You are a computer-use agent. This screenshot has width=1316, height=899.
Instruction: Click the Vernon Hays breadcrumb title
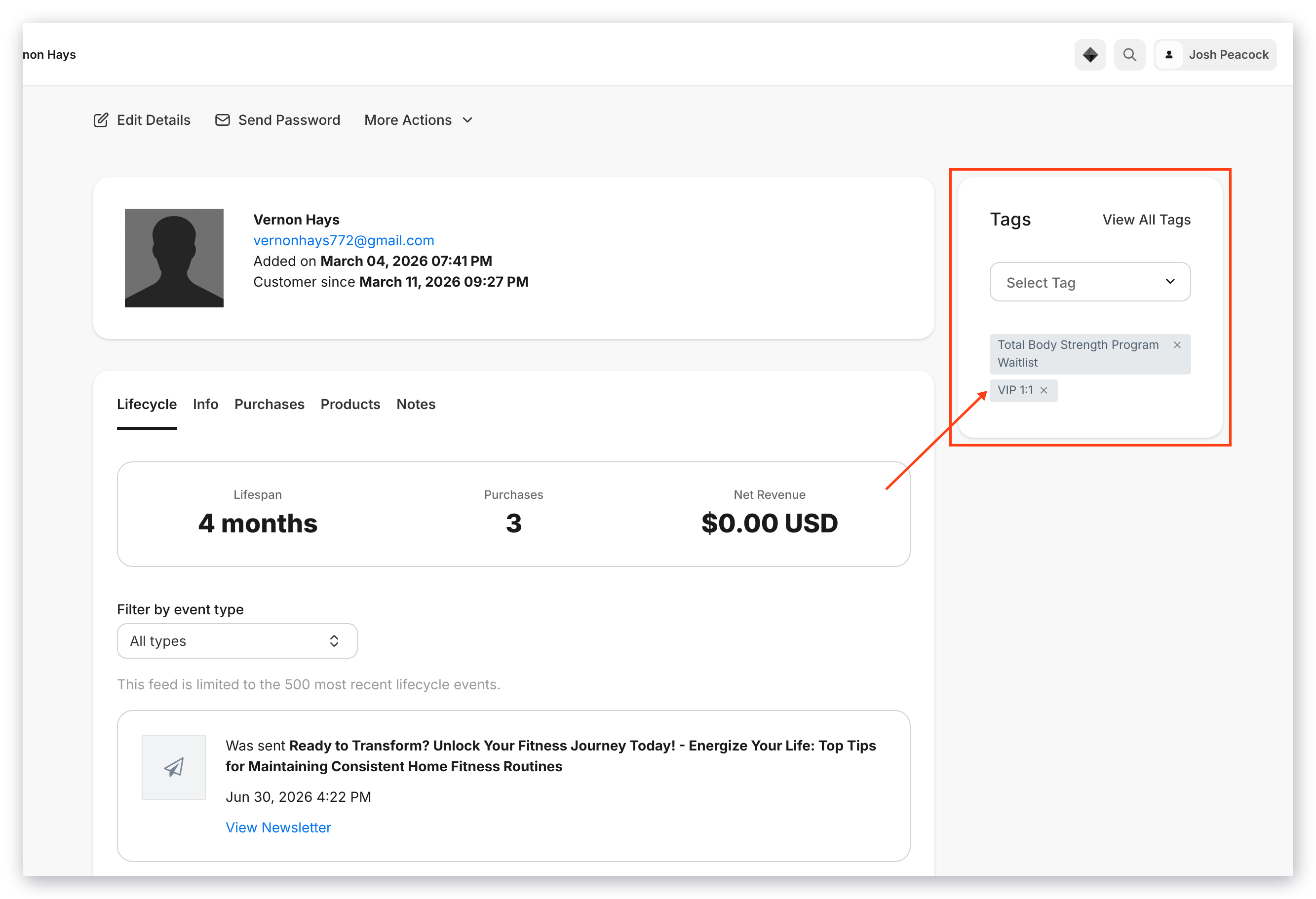[x=49, y=54]
